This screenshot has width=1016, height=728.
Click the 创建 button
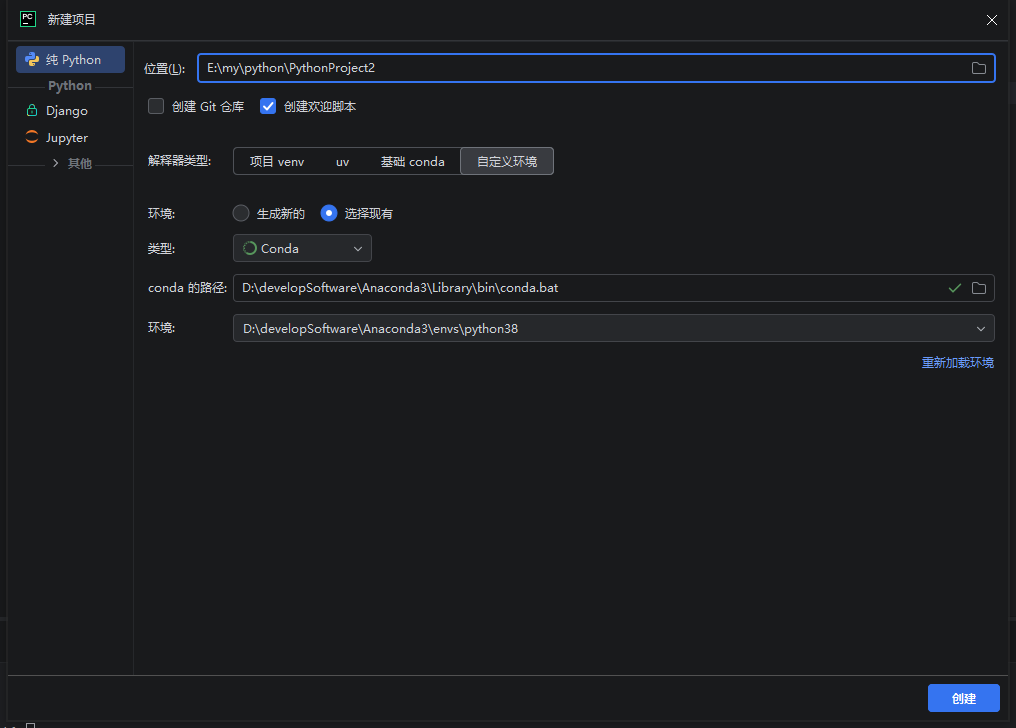coord(964,698)
